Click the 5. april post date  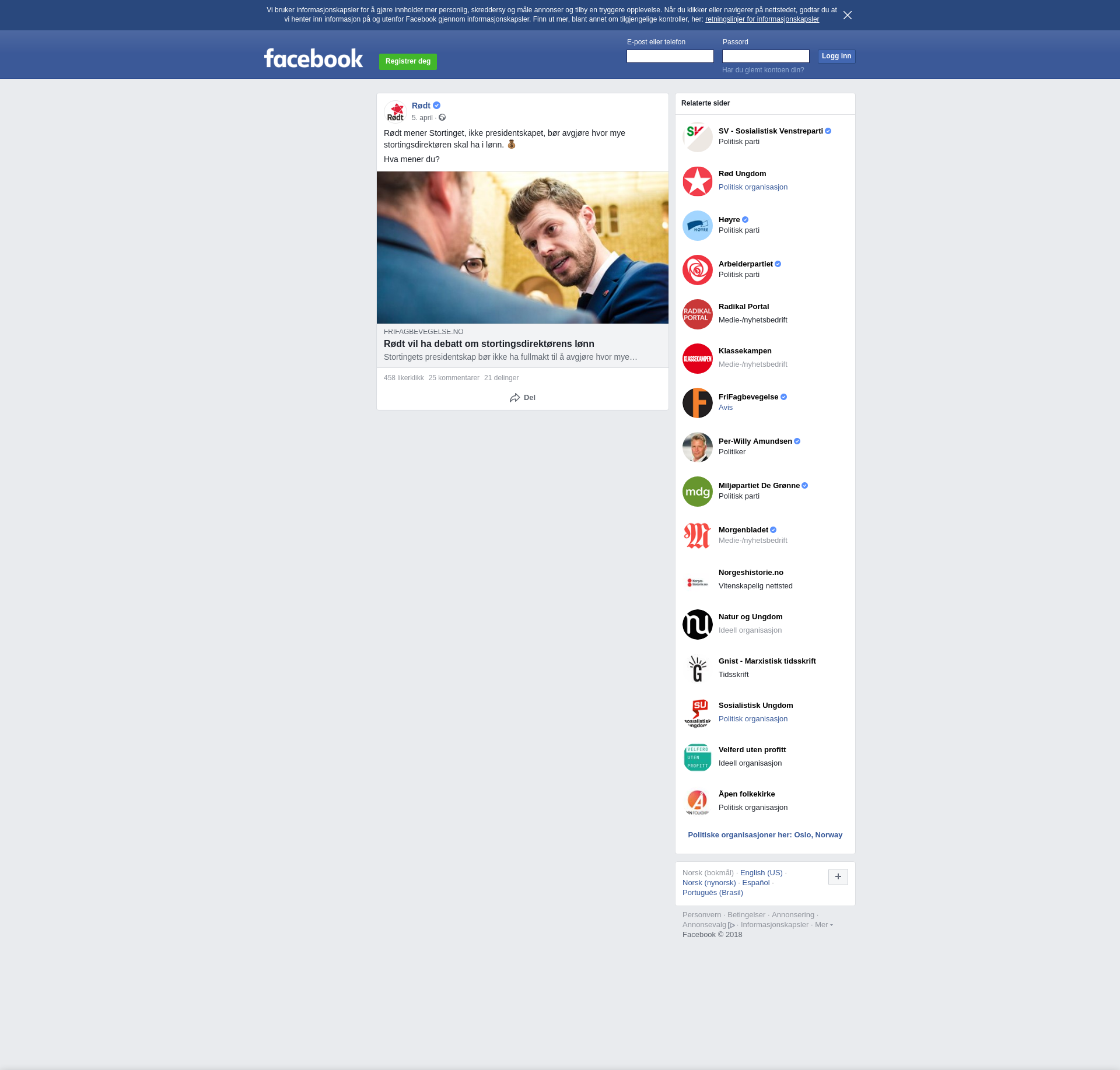(422, 118)
